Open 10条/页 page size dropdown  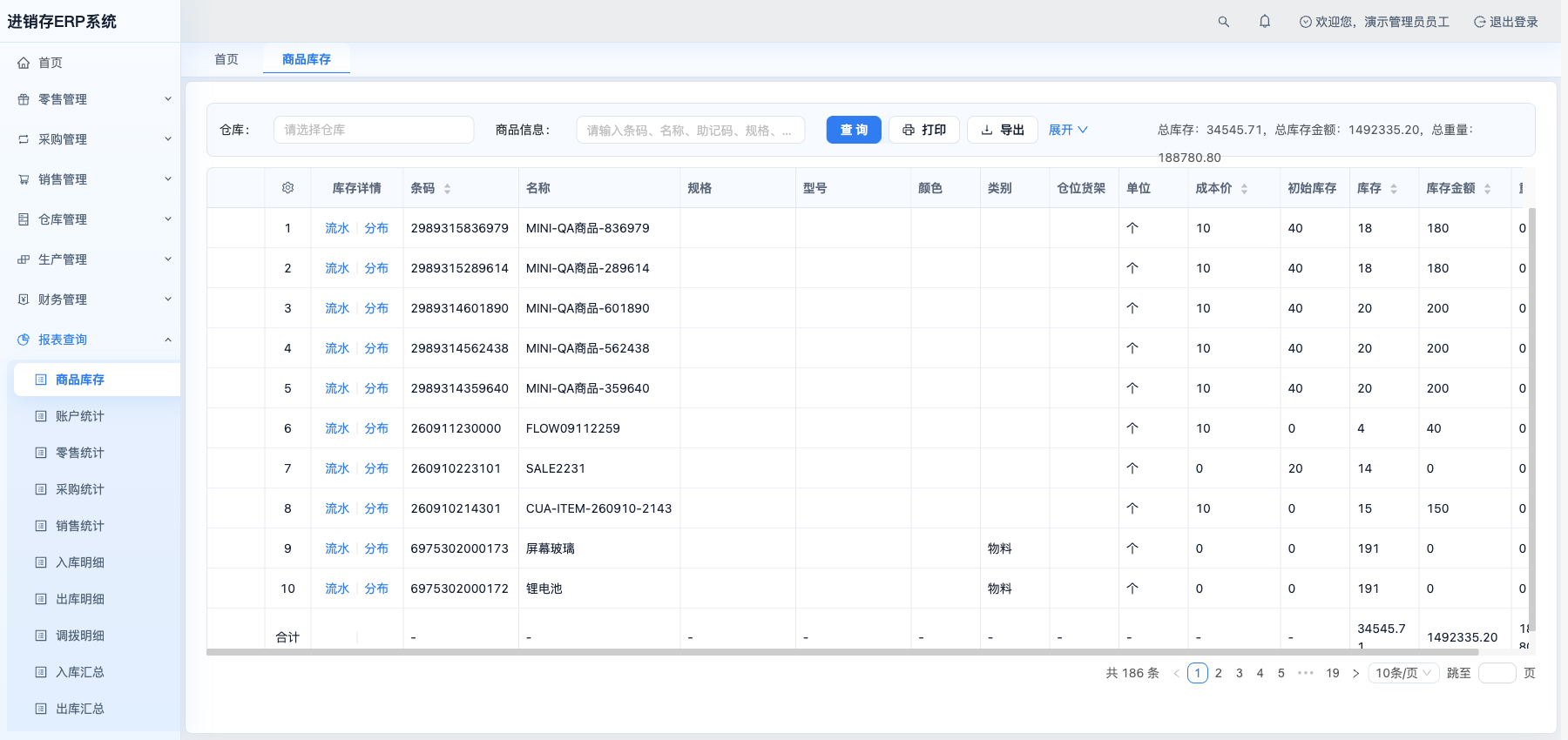(1403, 673)
